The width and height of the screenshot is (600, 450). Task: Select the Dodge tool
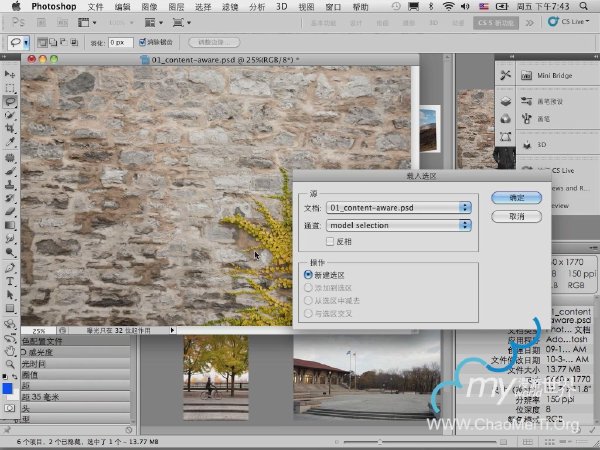[10, 252]
